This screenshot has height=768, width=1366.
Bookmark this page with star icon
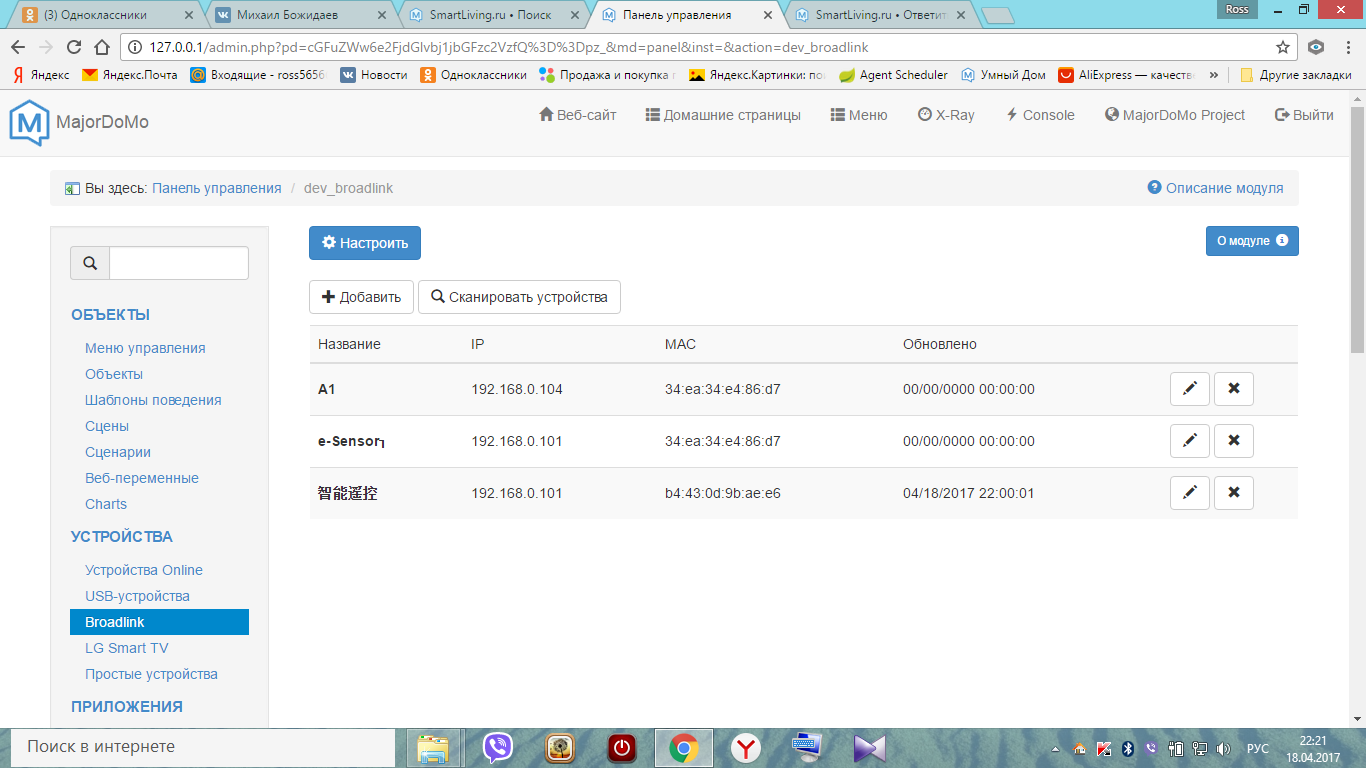click(x=1283, y=47)
